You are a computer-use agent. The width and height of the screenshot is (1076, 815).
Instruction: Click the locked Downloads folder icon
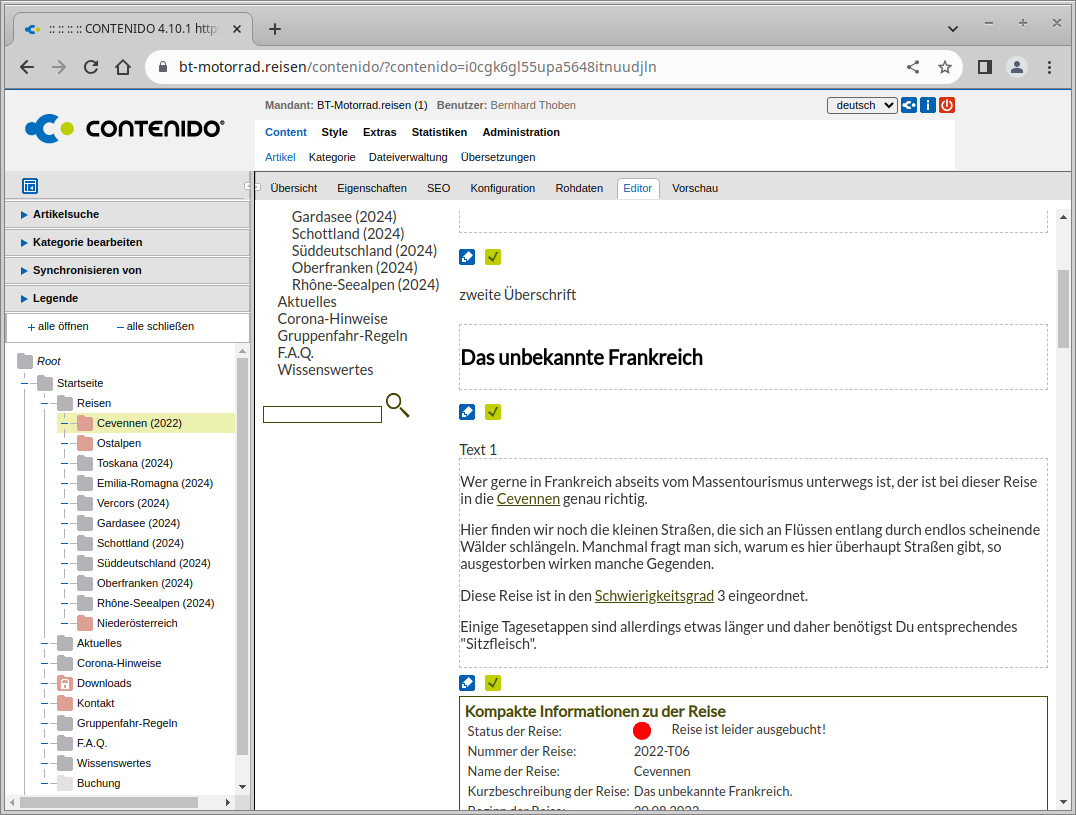click(x=65, y=683)
